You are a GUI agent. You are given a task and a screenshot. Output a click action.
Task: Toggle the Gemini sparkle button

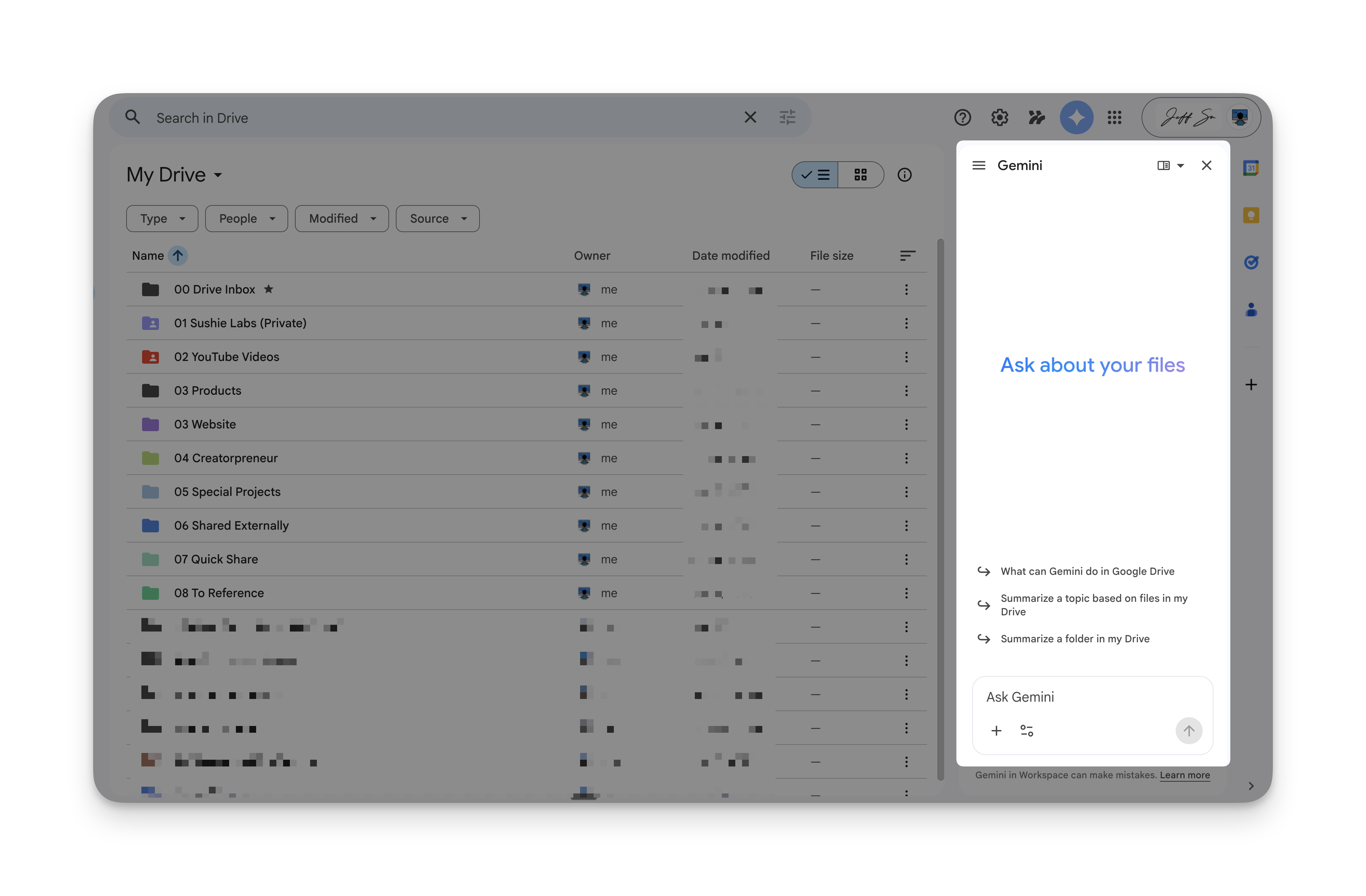pos(1076,118)
